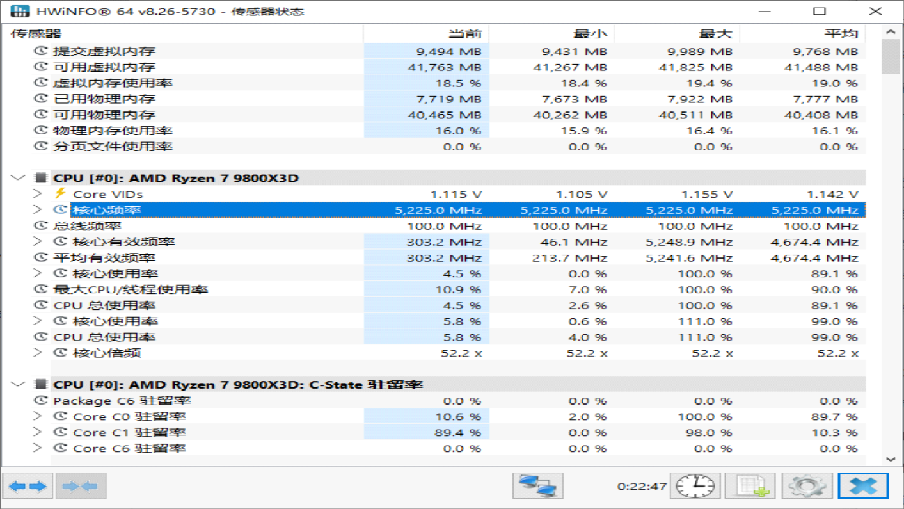Click the Core VIDs lightning bolt icon
Viewport: 904px width, 509px height.
[60, 194]
